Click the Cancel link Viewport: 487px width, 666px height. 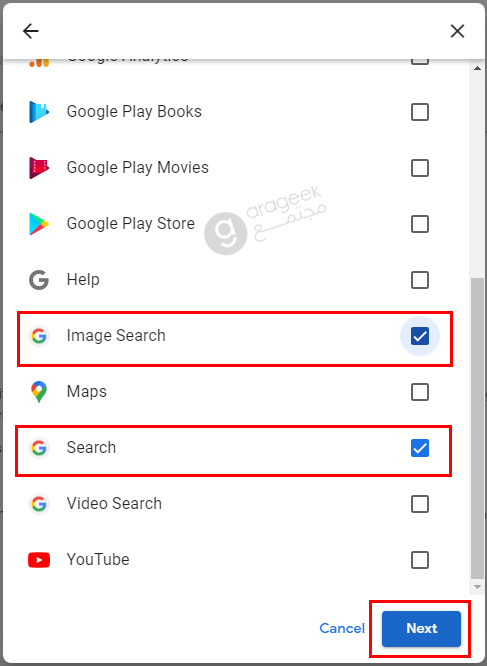click(x=342, y=628)
